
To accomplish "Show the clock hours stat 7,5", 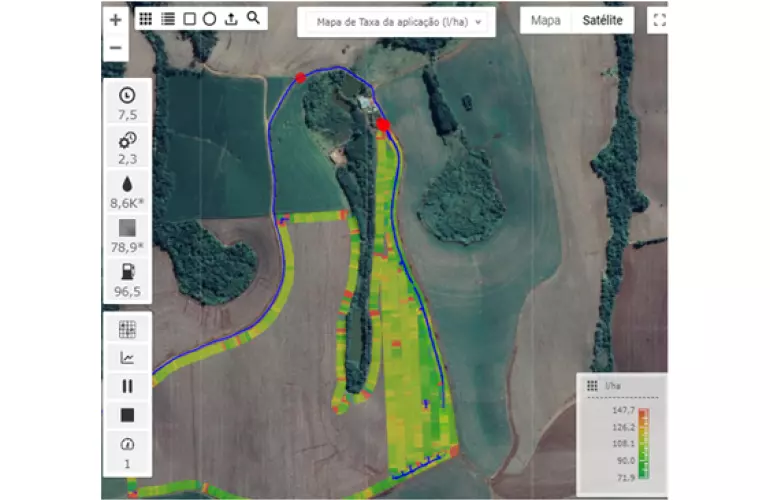I will point(127,102).
